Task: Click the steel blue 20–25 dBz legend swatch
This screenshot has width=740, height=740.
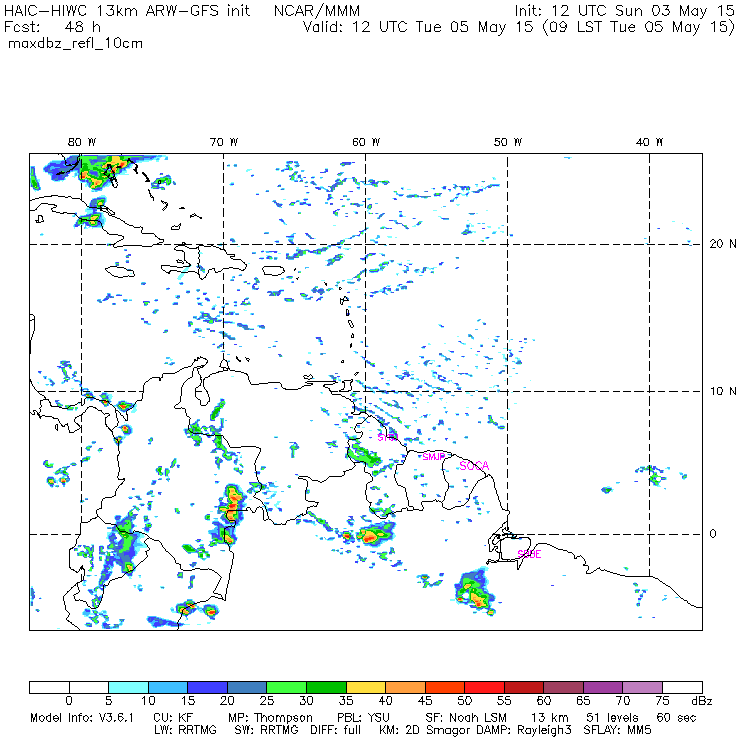Action: pyautogui.click(x=247, y=687)
